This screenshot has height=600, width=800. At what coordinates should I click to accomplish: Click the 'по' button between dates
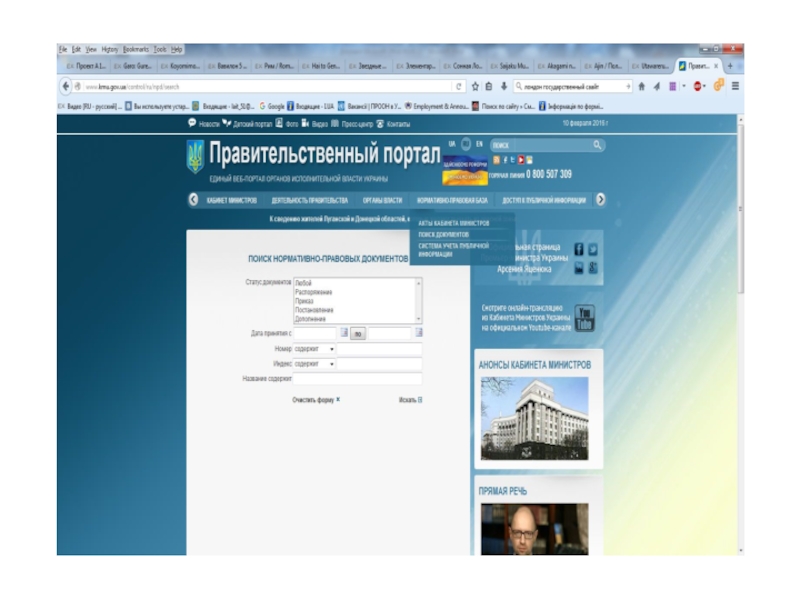tap(358, 334)
